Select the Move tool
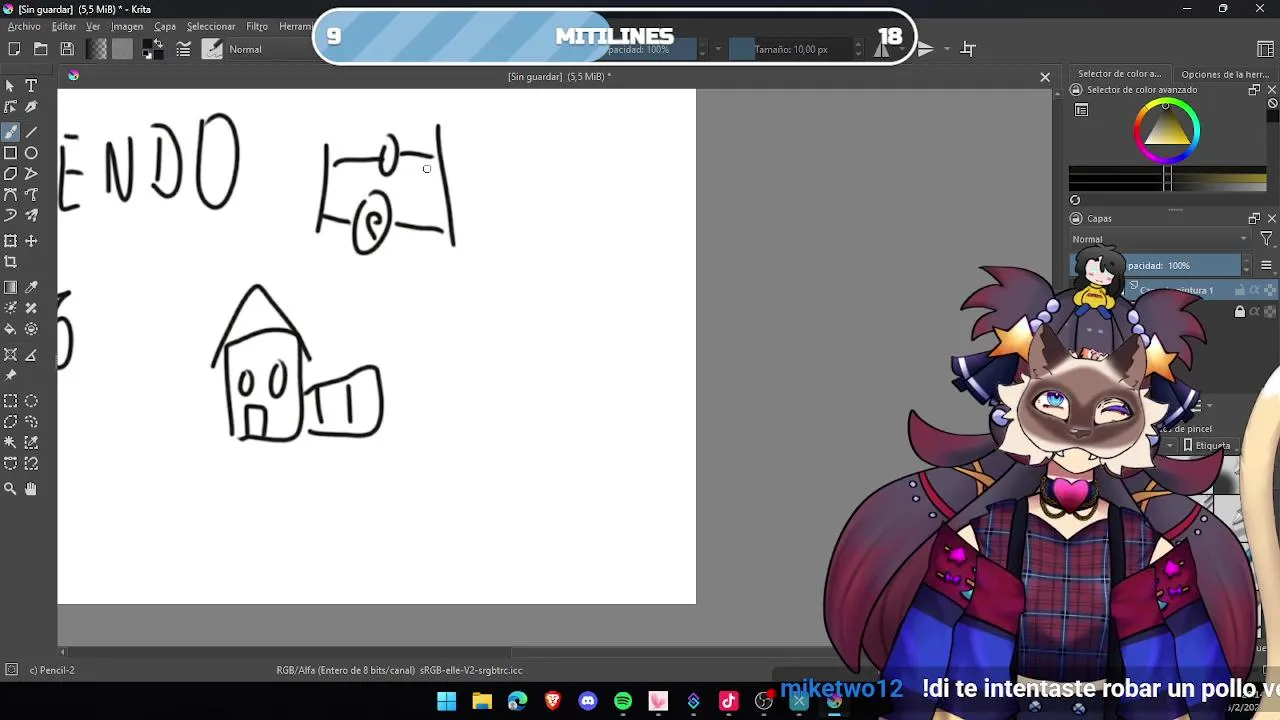 click(x=31, y=241)
